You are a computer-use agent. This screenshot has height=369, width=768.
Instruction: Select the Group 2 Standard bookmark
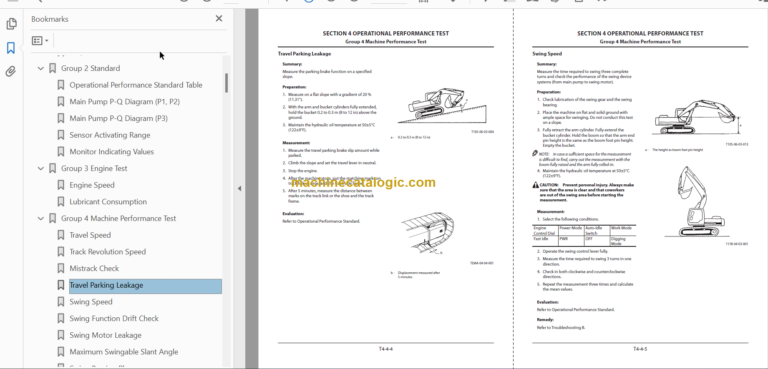[90, 69]
